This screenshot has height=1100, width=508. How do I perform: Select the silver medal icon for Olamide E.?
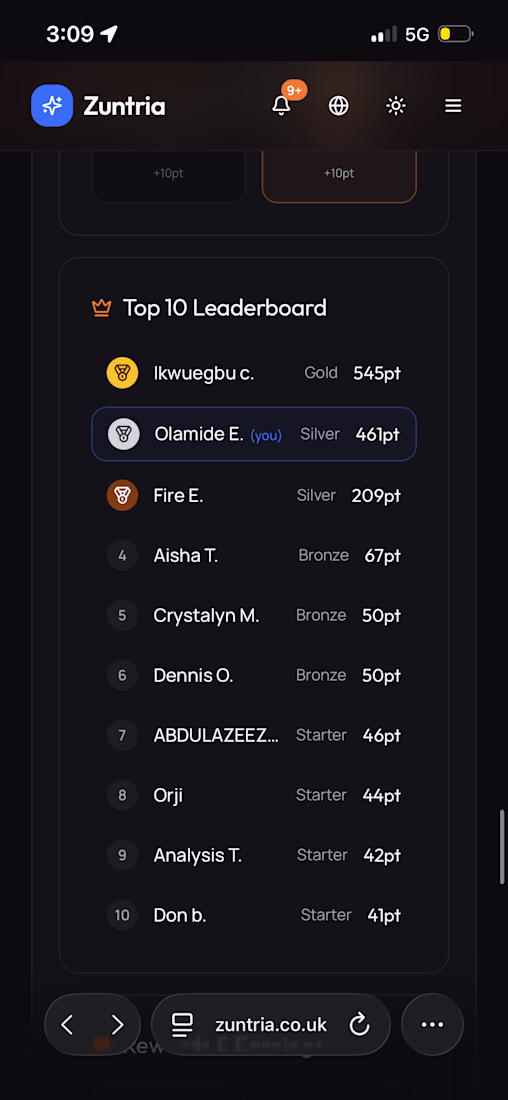click(x=123, y=434)
